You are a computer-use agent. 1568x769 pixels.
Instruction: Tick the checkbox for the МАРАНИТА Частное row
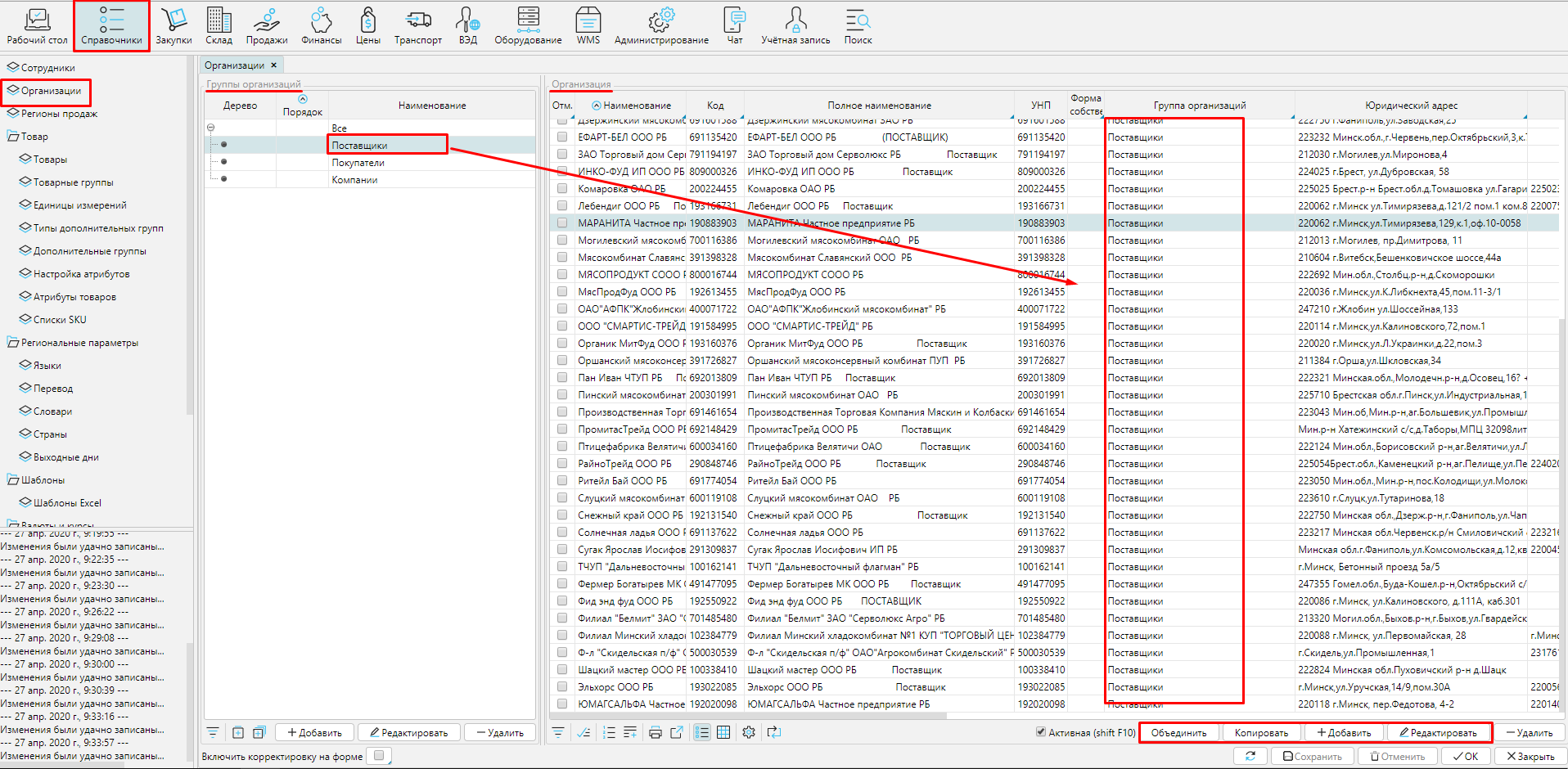coord(562,223)
